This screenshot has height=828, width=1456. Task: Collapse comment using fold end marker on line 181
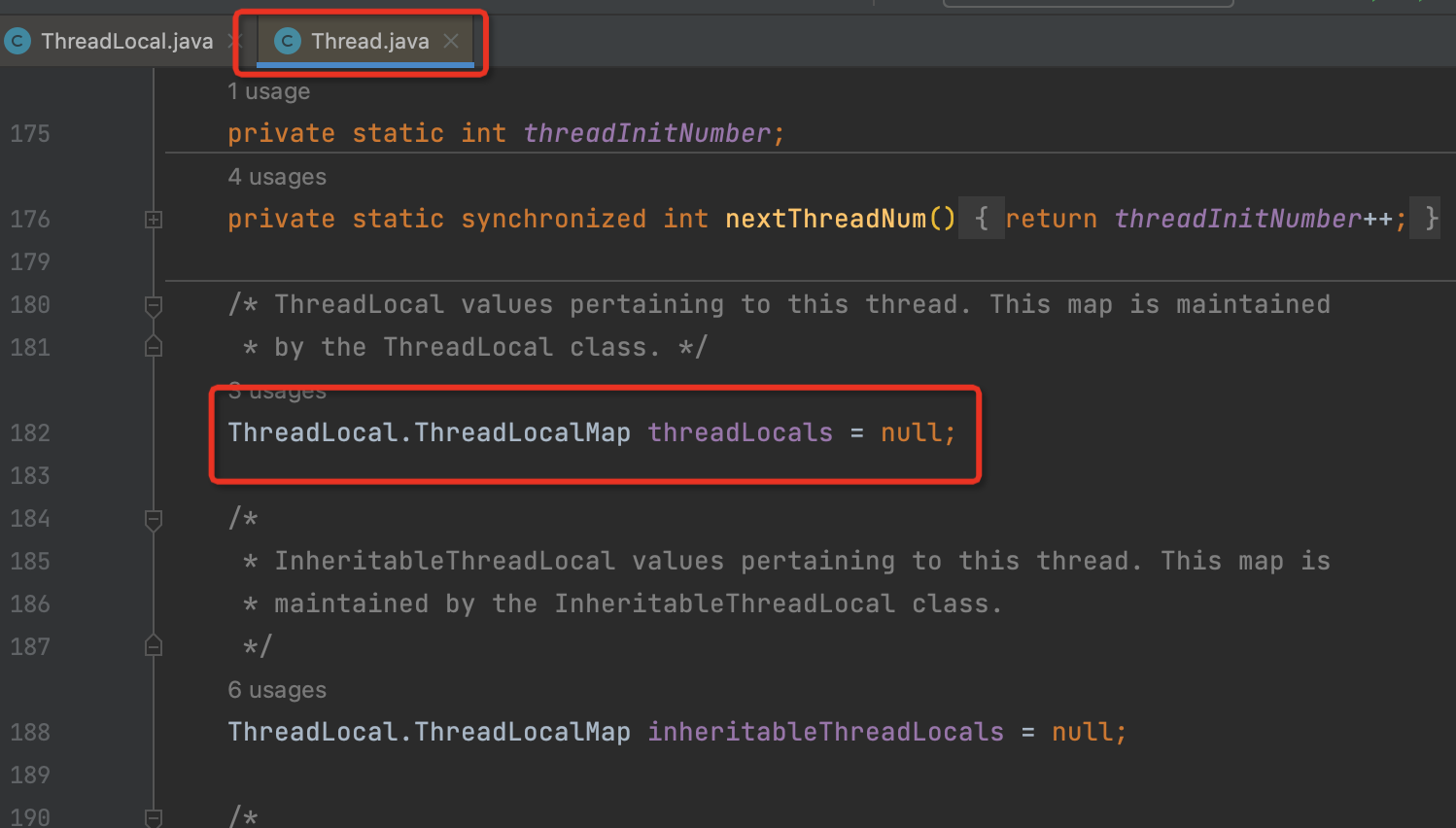pyautogui.click(x=154, y=346)
